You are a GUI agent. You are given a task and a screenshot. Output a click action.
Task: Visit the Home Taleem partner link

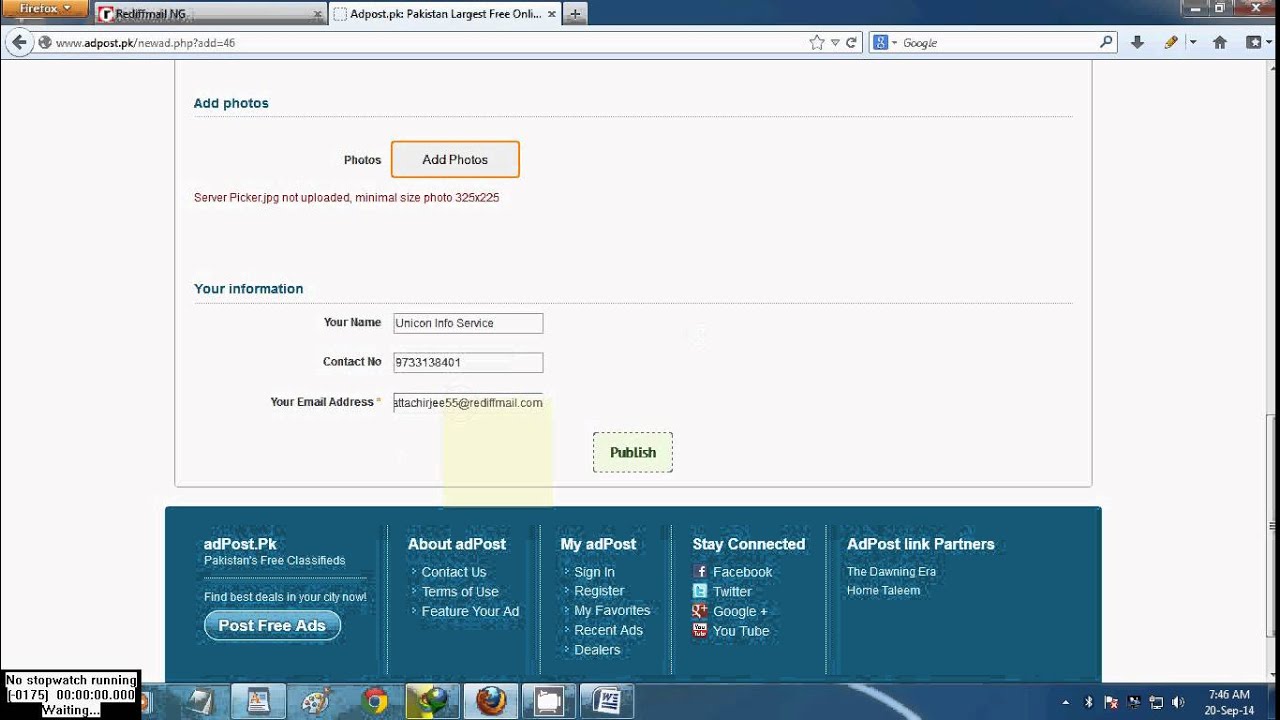click(883, 590)
